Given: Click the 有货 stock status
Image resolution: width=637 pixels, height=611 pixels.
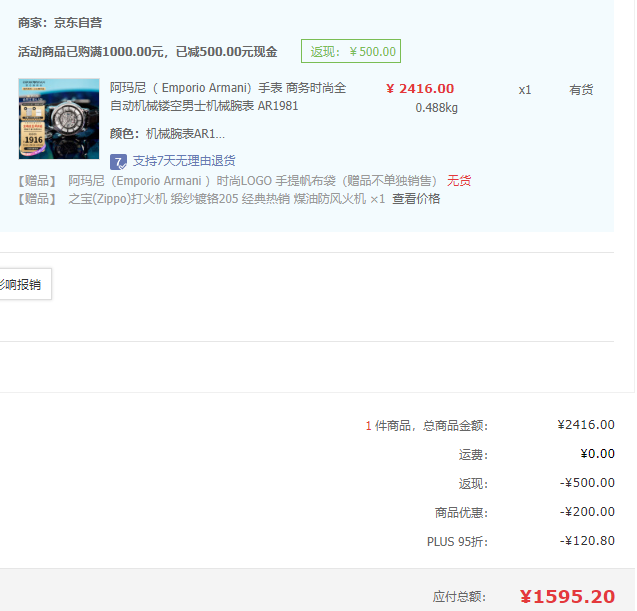Looking at the screenshot, I should tap(581, 89).
